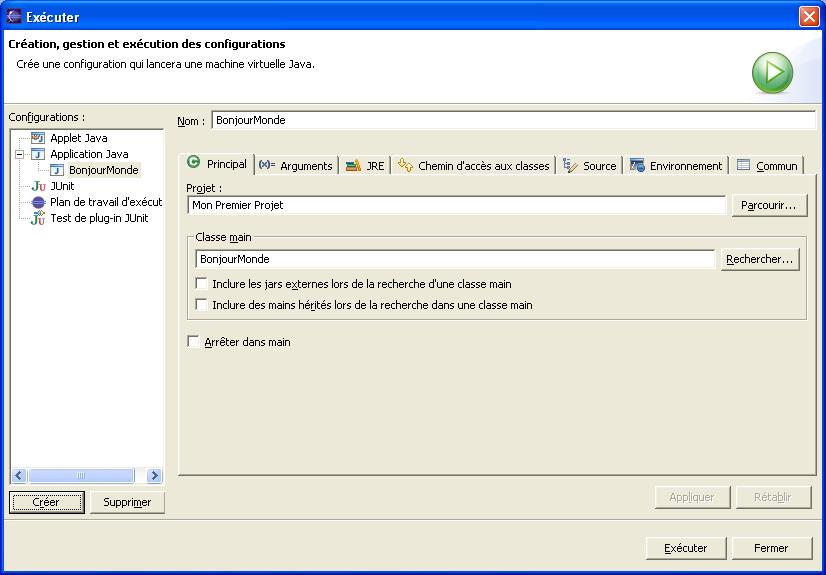The image size is (826, 575).
Task: Open the Chemin d'accès aux classes tab
Action: [x=474, y=166]
